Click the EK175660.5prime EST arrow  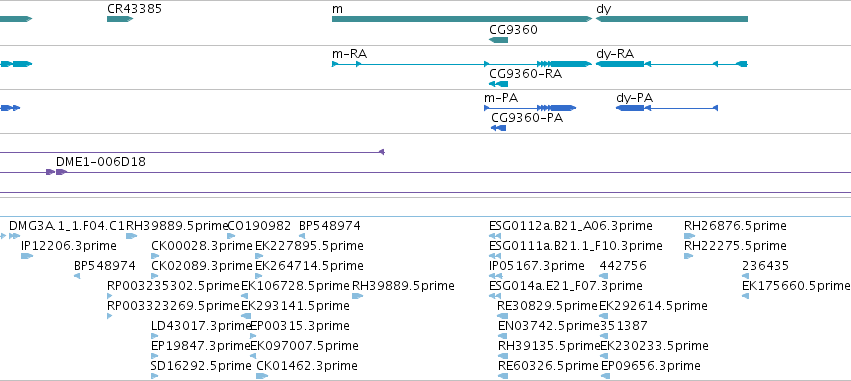coord(746,296)
